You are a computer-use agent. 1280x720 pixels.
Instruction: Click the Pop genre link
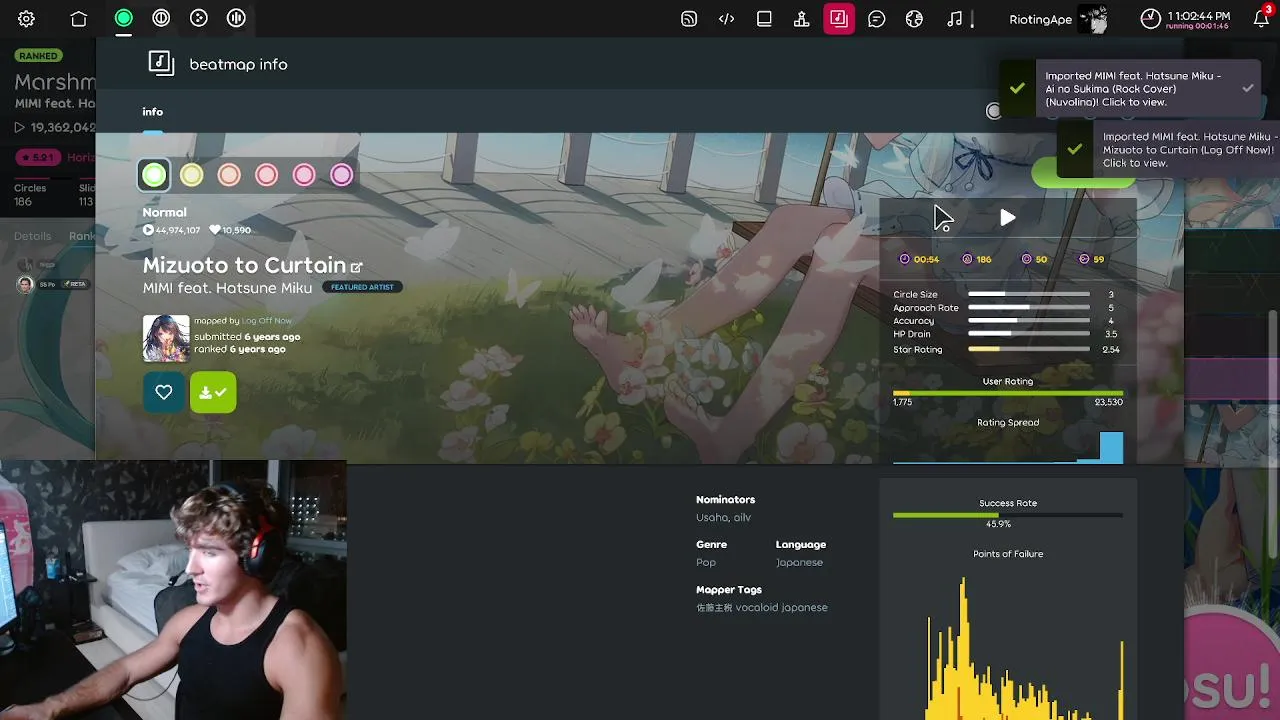coord(706,562)
